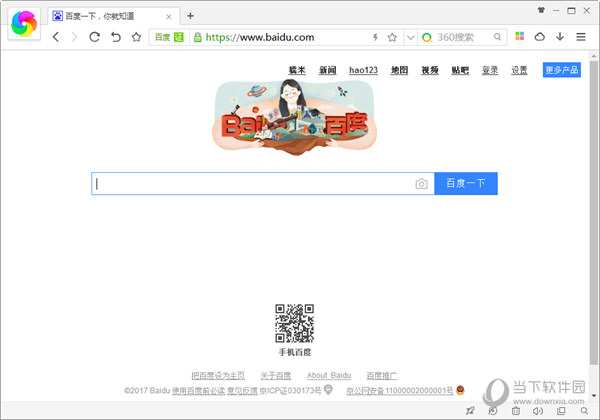Click the colorful 360 browser logo
The height and width of the screenshot is (420, 600).
(23, 23)
